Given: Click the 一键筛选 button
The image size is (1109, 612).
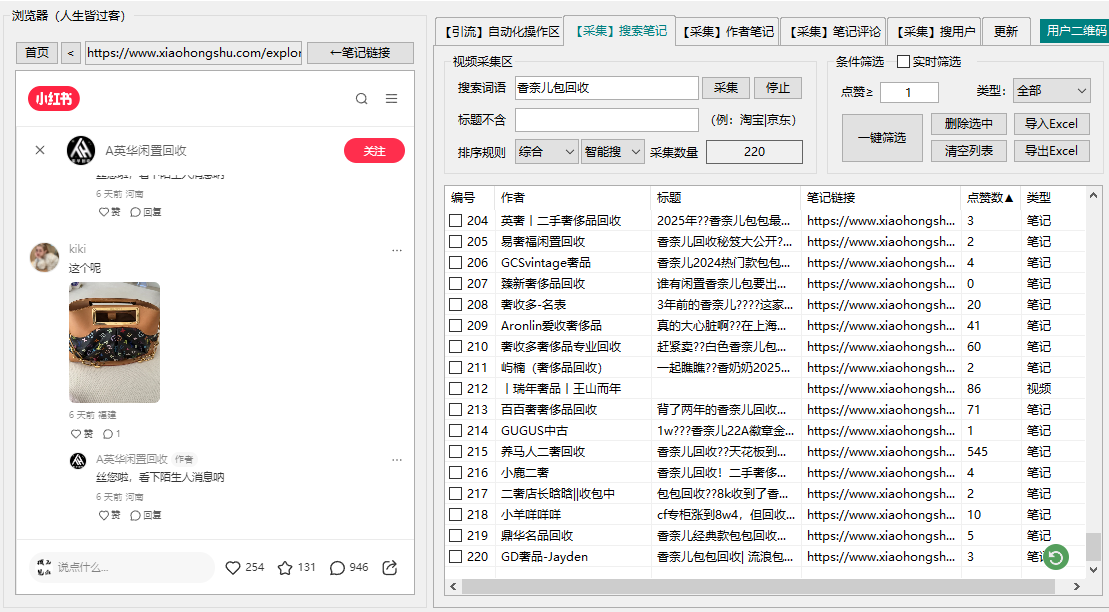Looking at the screenshot, I should (882, 137).
